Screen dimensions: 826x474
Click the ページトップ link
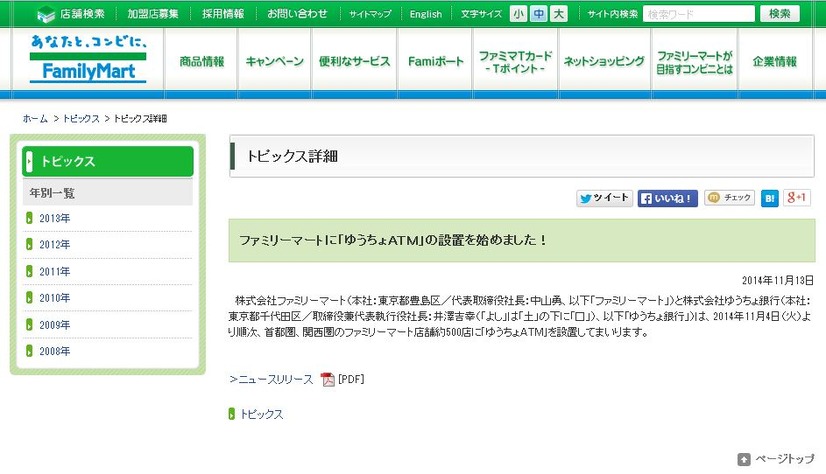coord(784,459)
